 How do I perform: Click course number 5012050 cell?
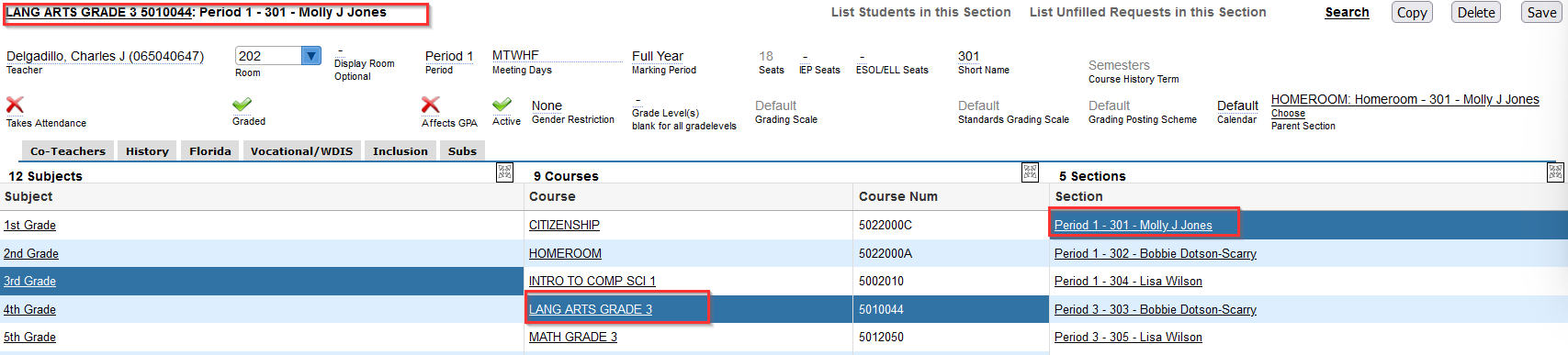951,337
